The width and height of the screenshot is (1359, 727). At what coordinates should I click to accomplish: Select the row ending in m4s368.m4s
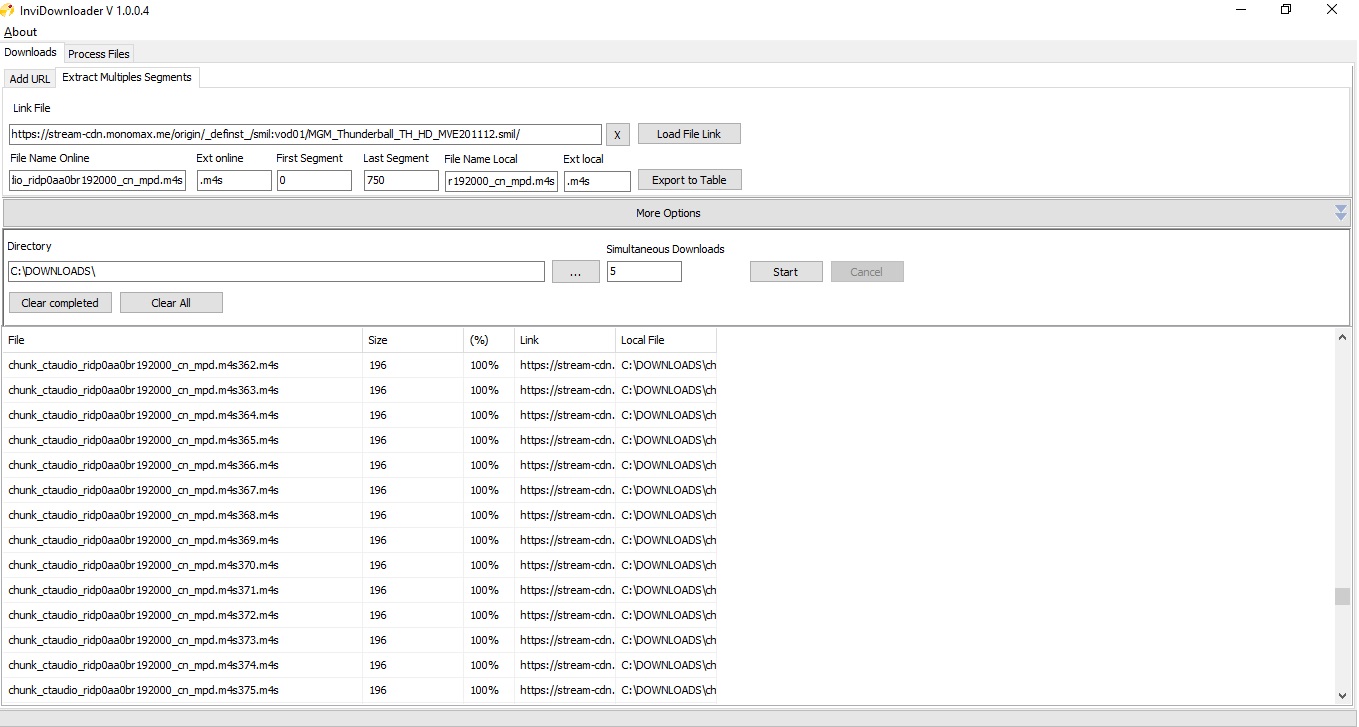click(360, 515)
